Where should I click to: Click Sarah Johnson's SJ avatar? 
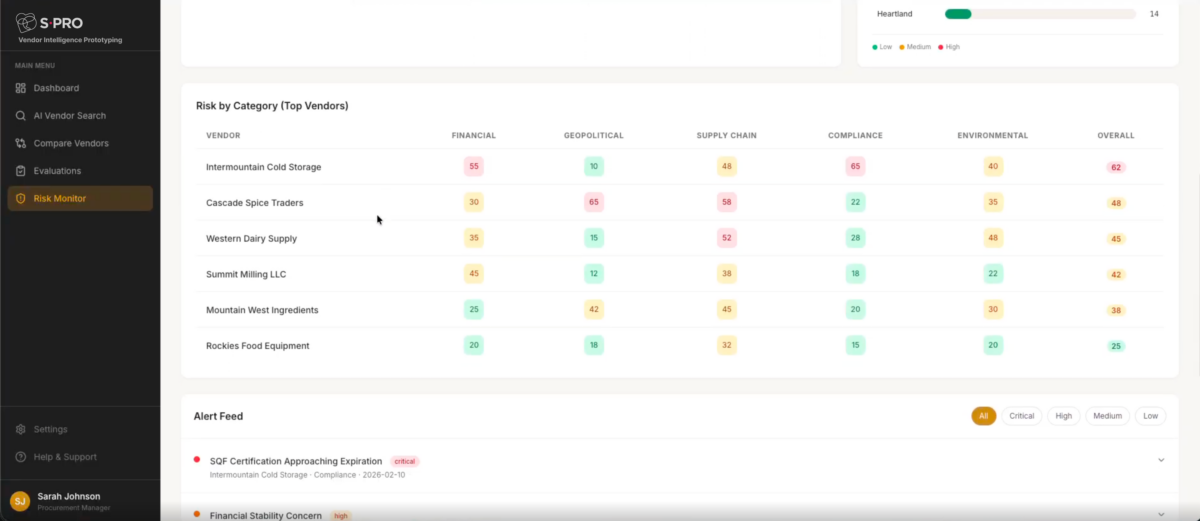tap(20, 501)
